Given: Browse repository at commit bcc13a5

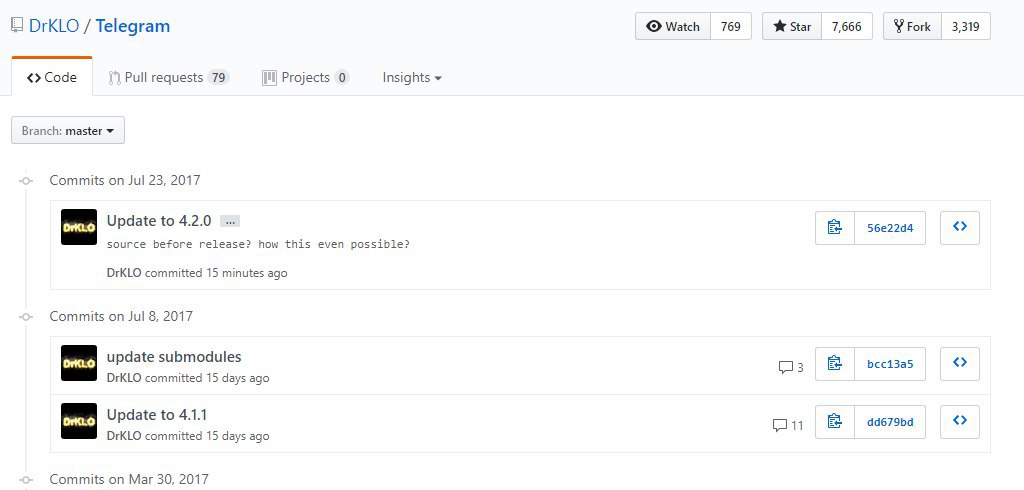Looking at the screenshot, I should tap(960, 364).
